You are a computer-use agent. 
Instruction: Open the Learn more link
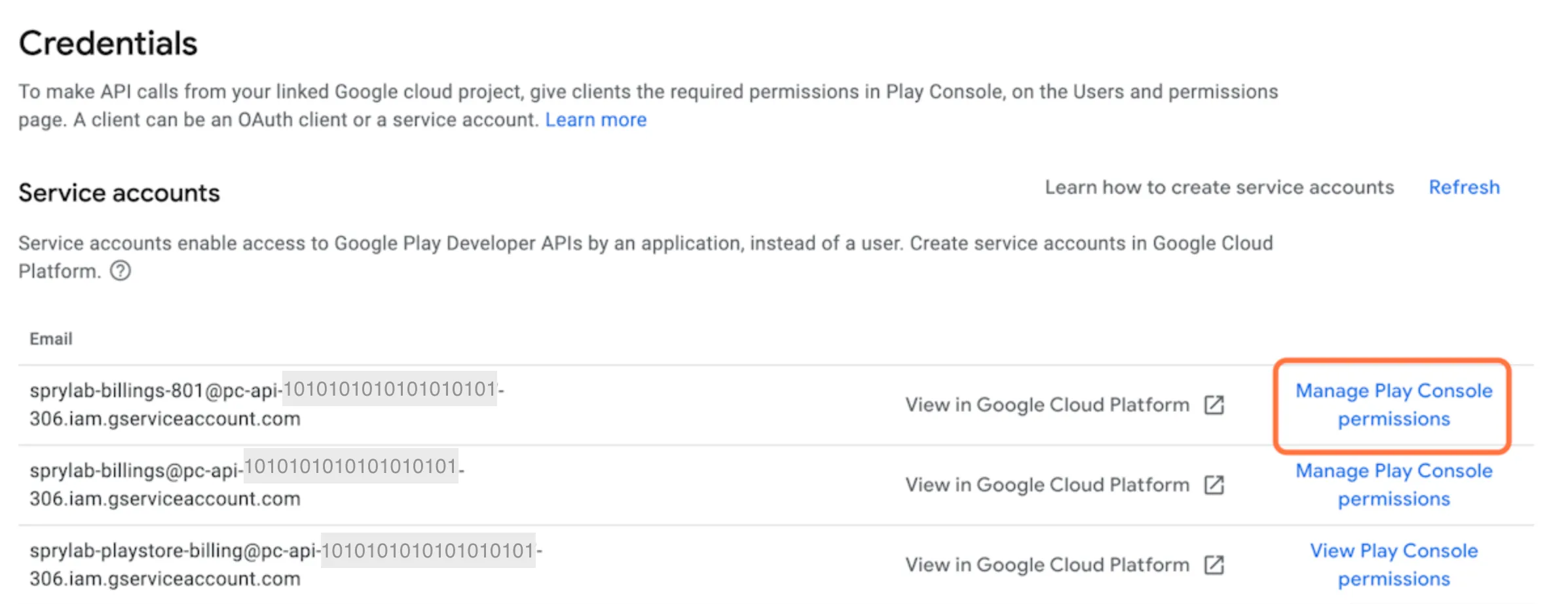pos(595,120)
